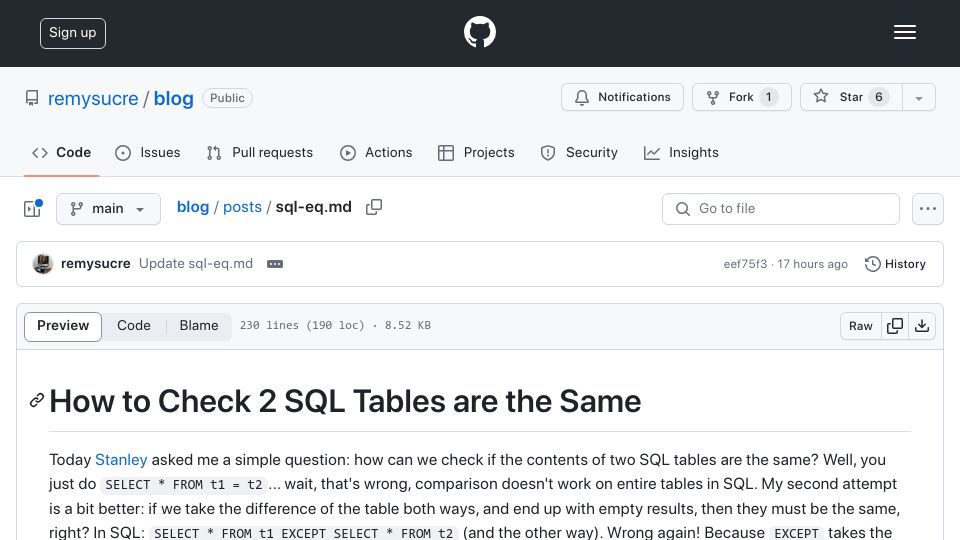Click the repository icon beside remysucre
Viewport: 960px width, 540px height.
tap(32, 98)
